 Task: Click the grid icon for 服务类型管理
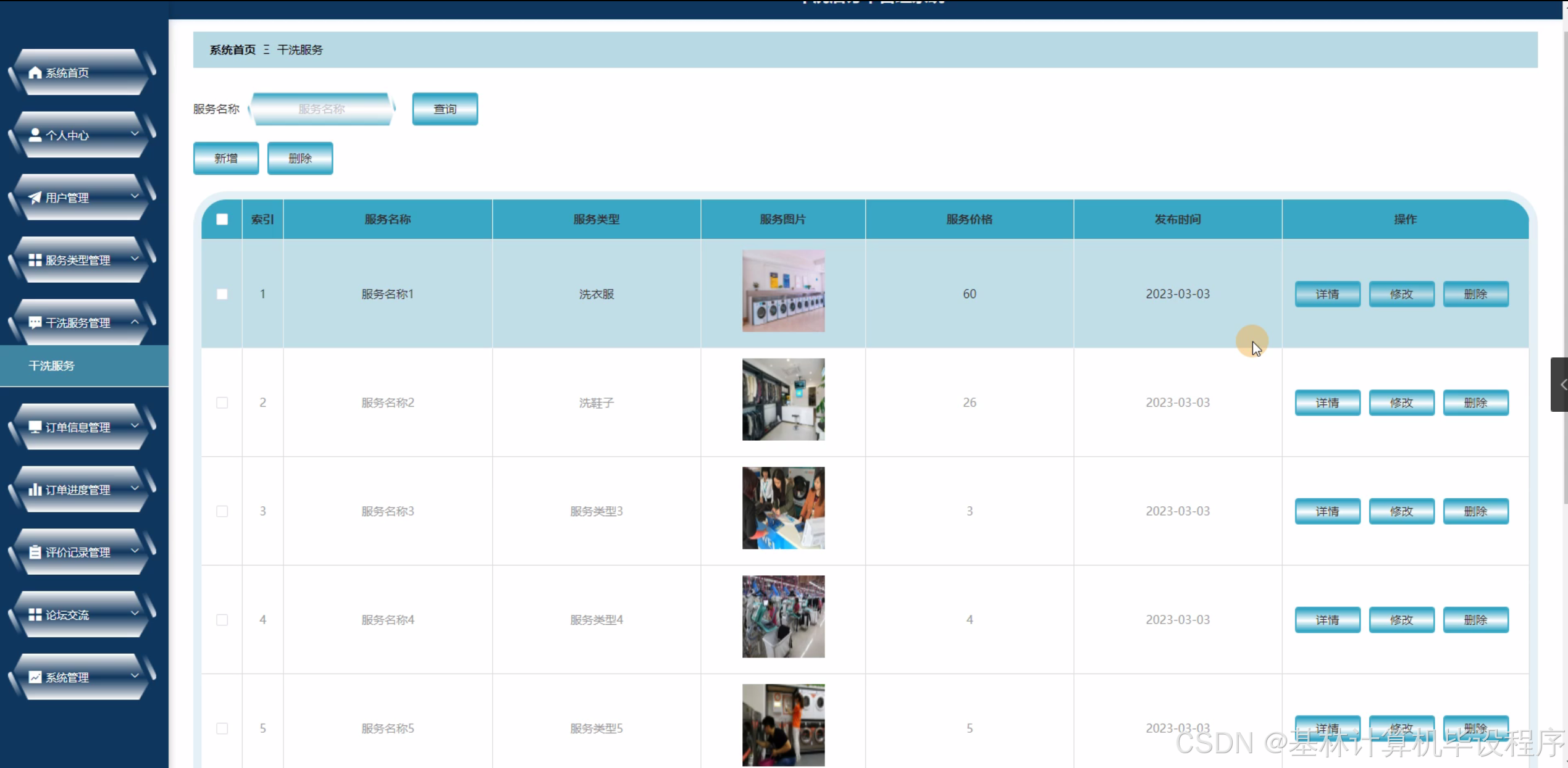coord(35,260)
